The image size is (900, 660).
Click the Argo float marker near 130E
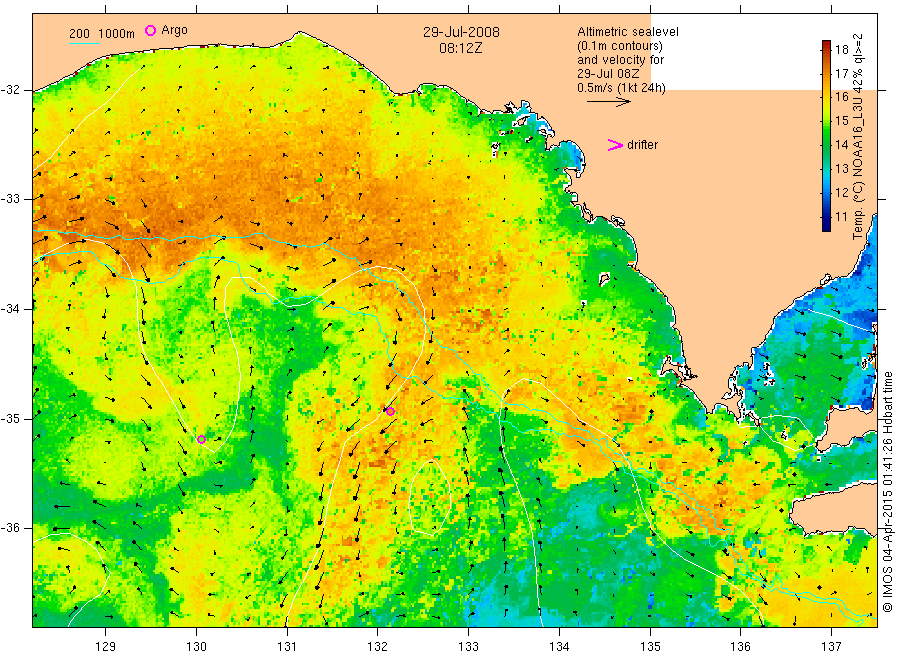point(201,440)
